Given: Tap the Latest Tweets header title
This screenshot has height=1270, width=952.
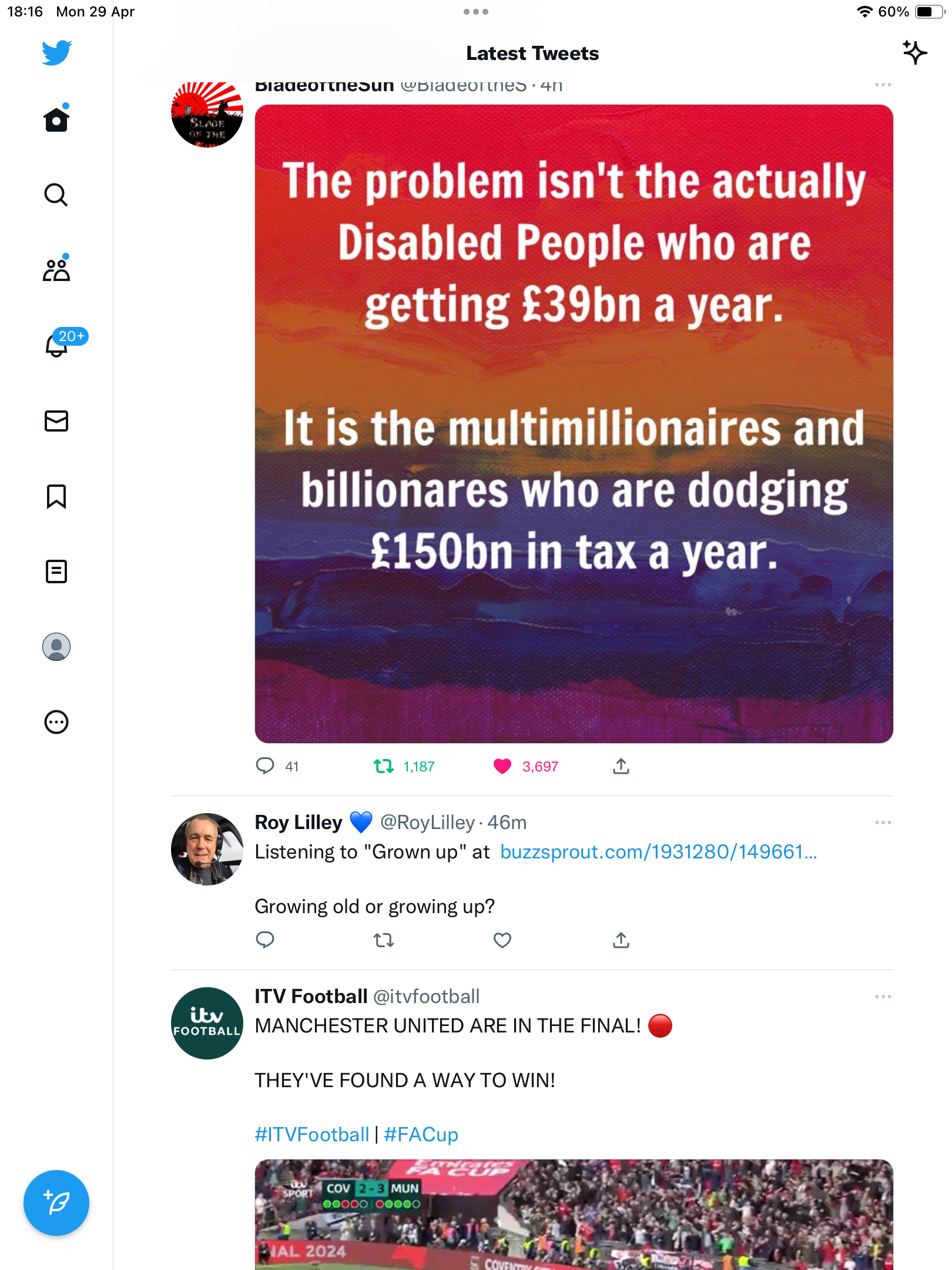Looking at the screenshot, I should coord(532,54).
